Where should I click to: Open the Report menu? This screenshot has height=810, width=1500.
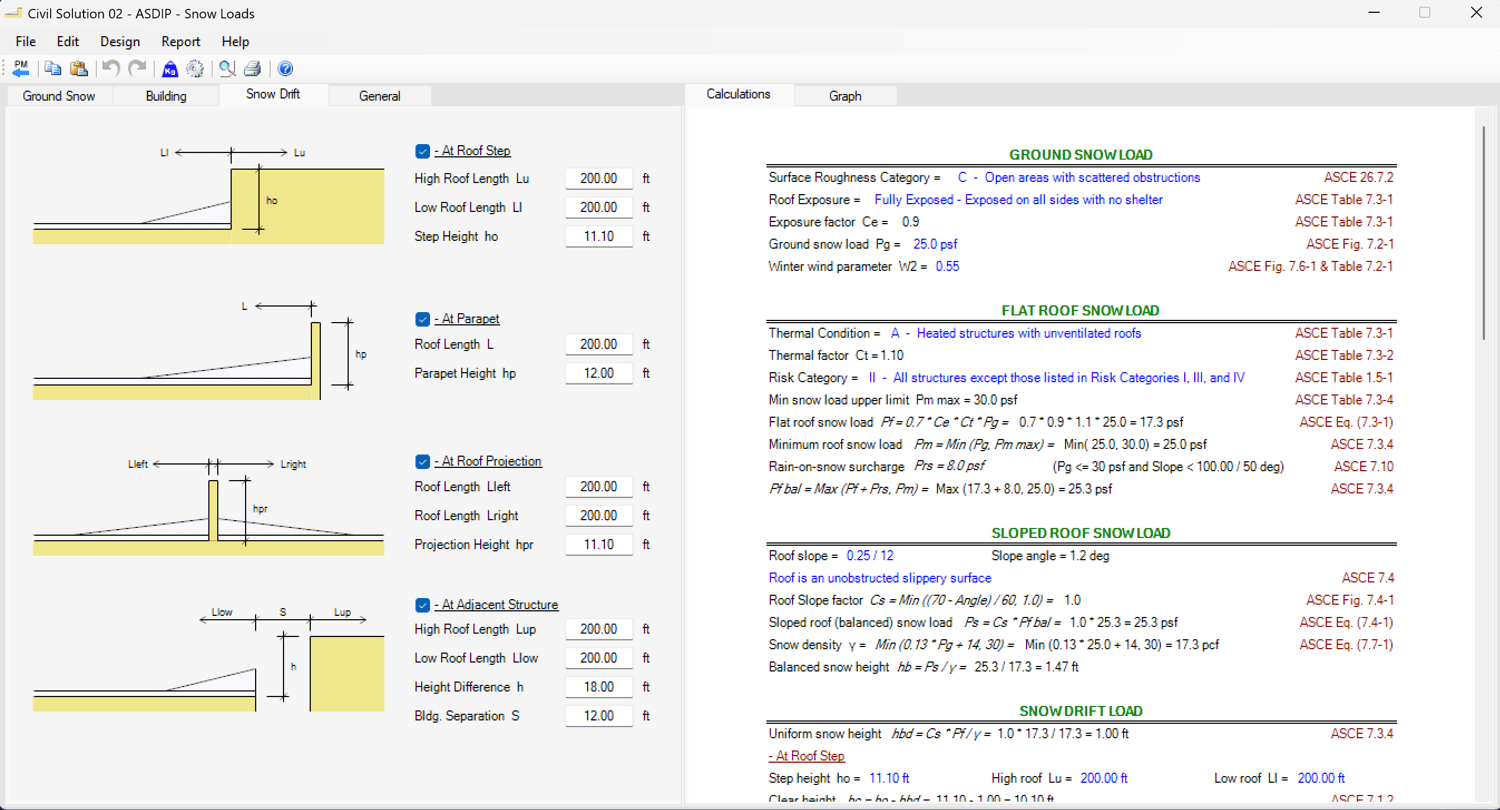181,42
